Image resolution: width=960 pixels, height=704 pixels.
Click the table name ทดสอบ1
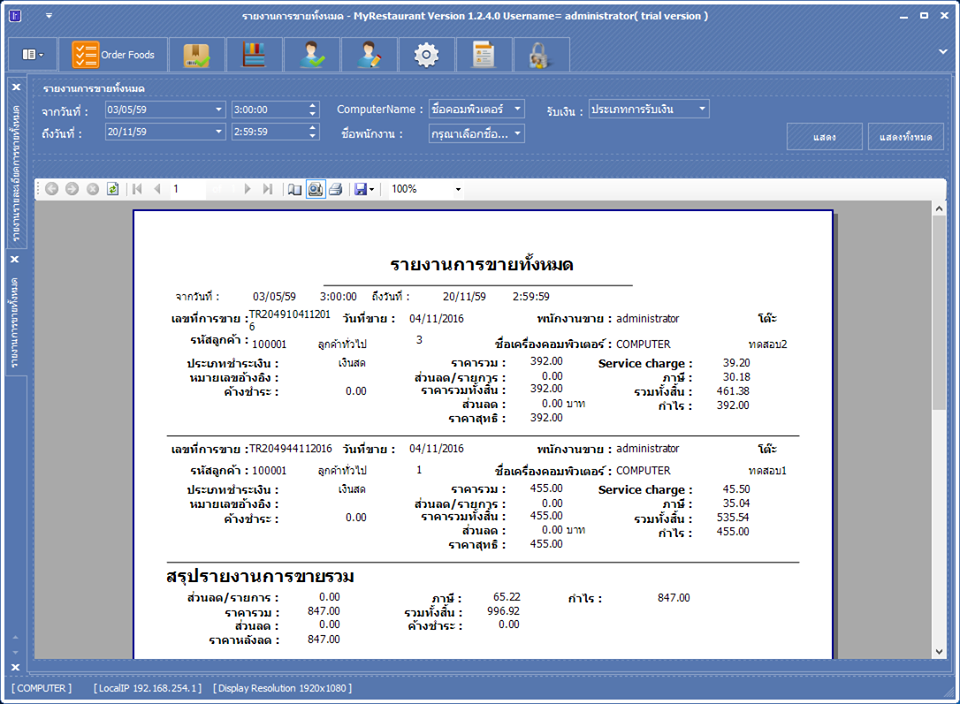[767, 471]
